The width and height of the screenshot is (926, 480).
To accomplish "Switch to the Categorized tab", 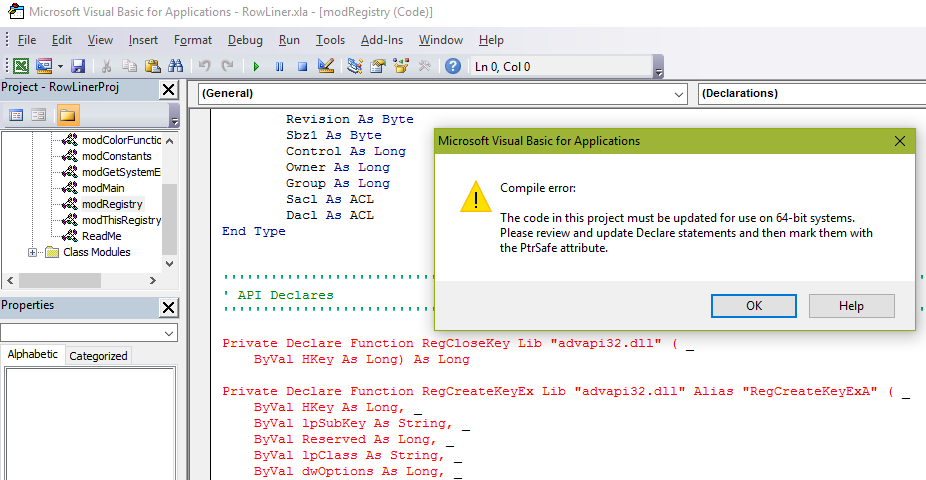I will pos(98,355).
